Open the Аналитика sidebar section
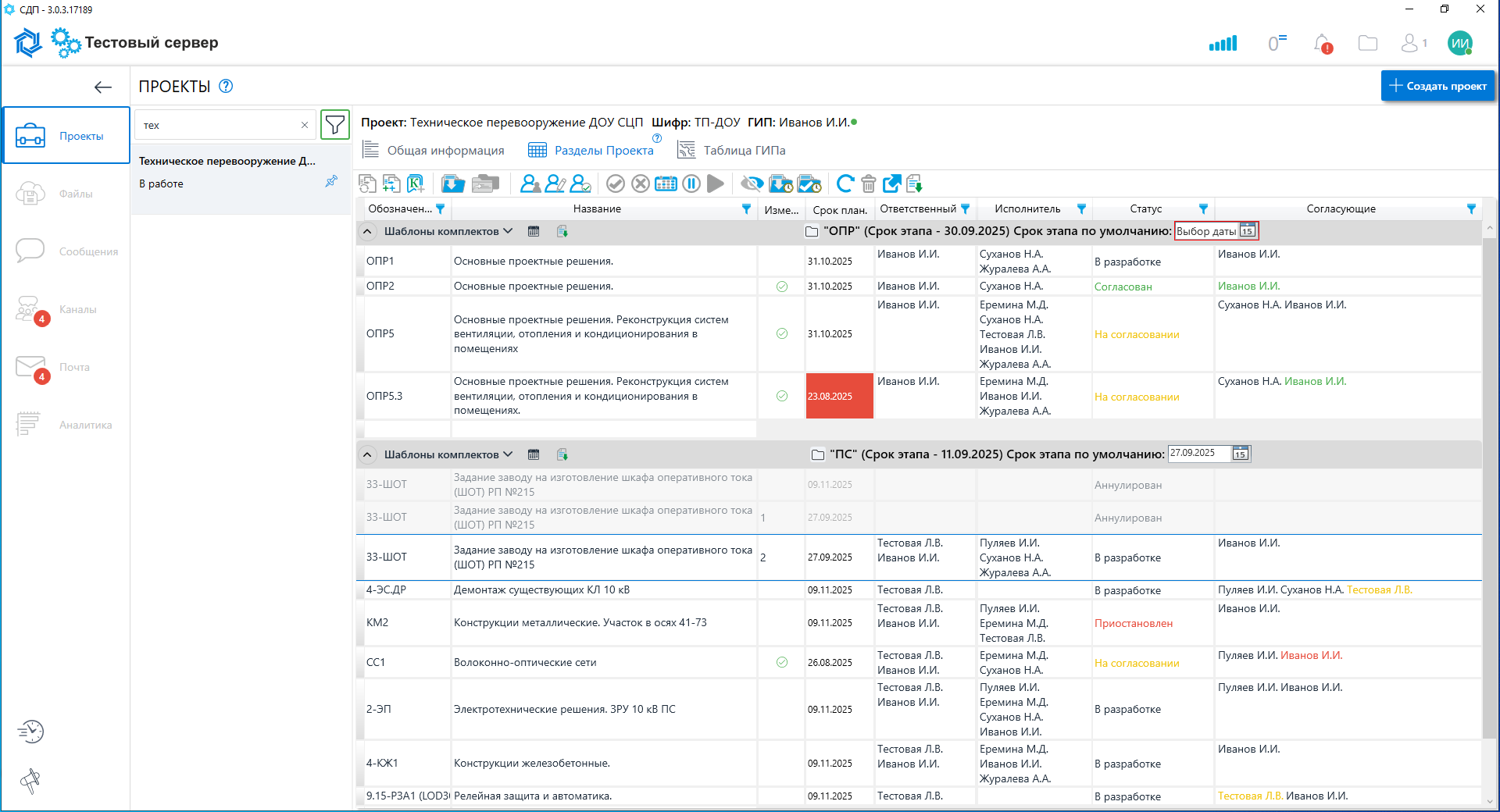The width and height of the screenshot is (1500, 812). click(66, 425)
